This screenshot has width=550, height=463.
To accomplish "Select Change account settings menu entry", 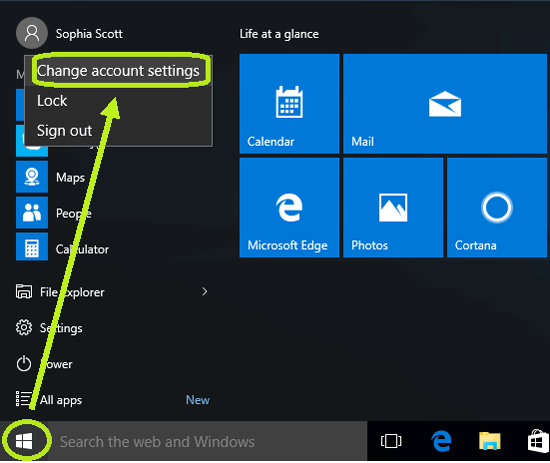I will 119,71.
